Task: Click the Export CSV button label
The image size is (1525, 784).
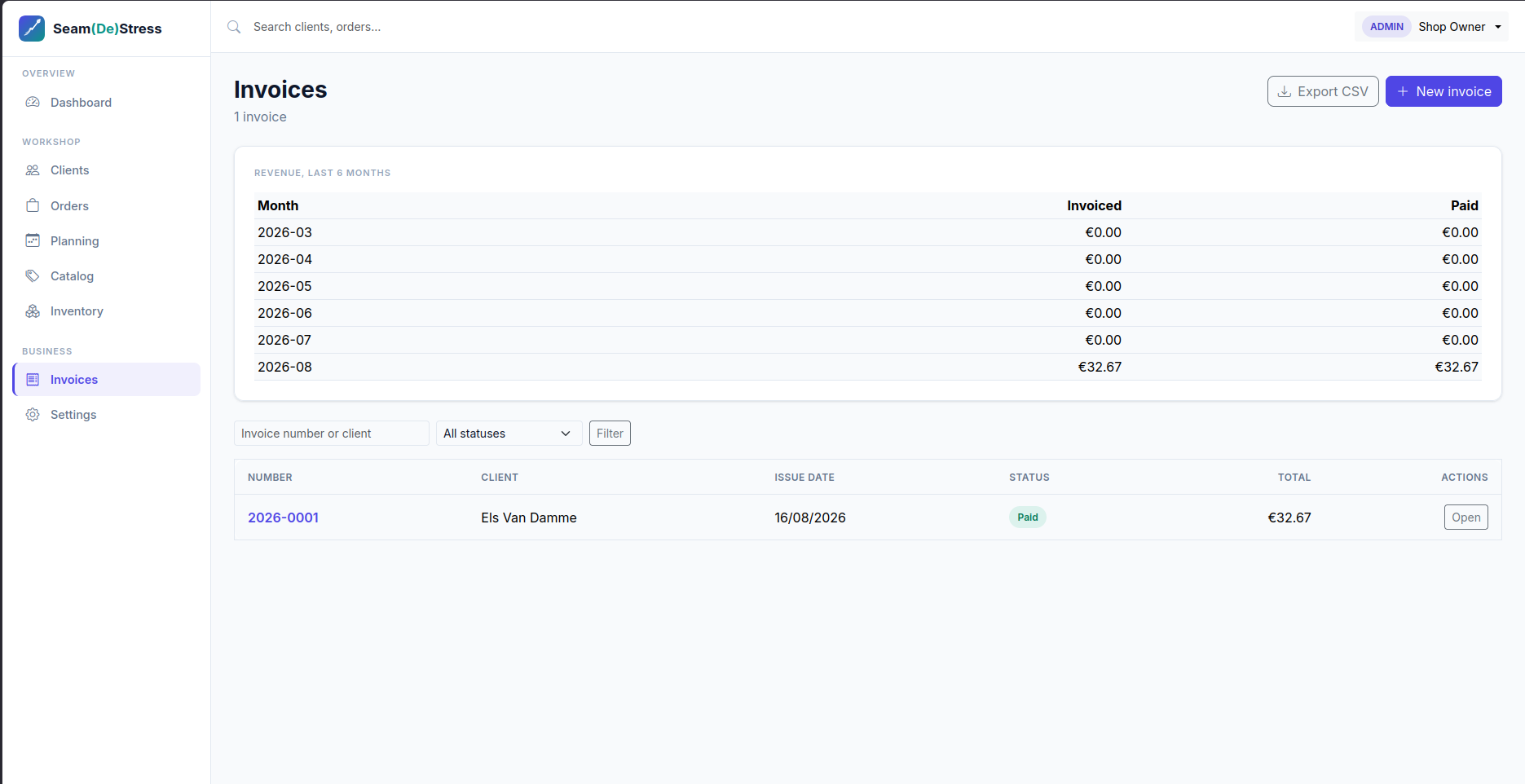Action: (1333, 91)
